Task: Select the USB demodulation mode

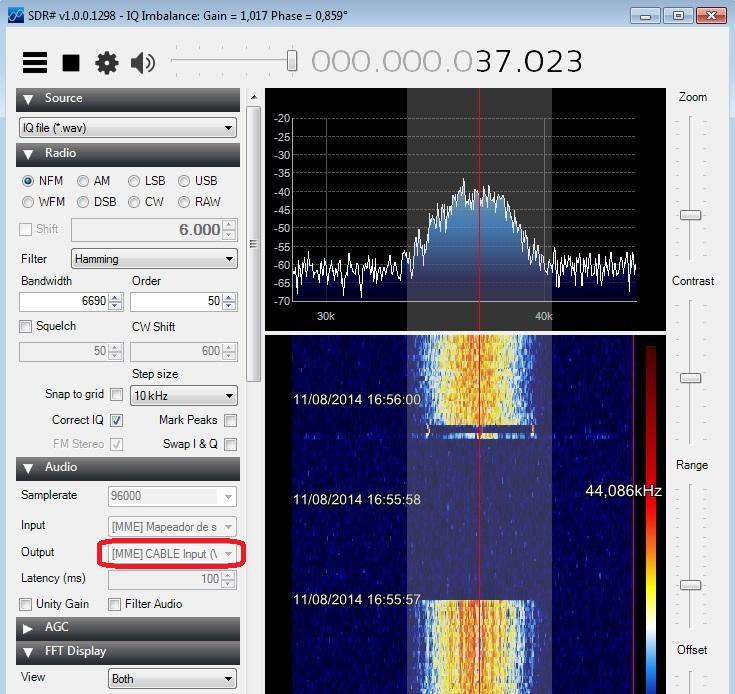Action: (x=185, y=181)
